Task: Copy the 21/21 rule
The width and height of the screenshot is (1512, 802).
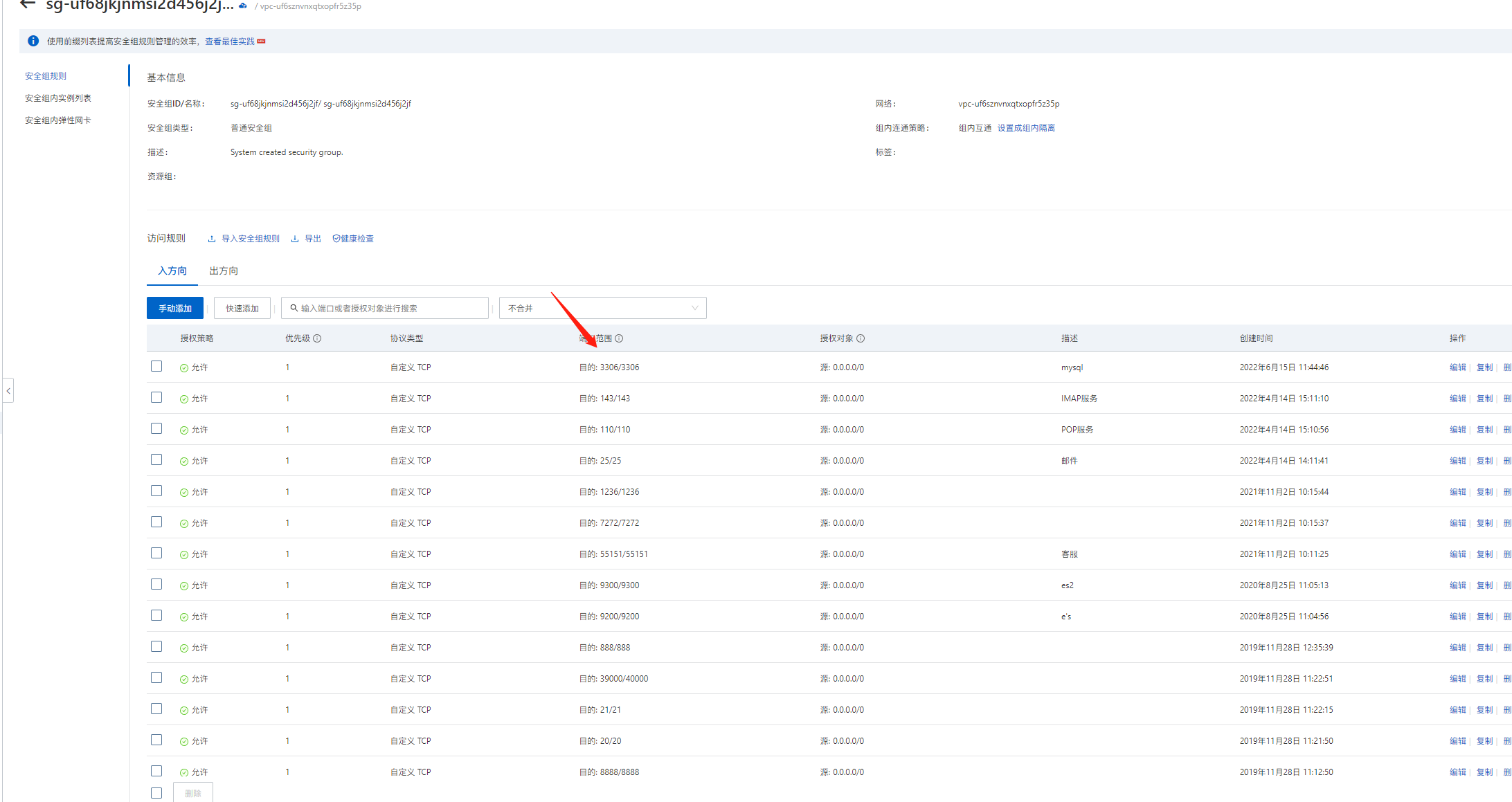Action: [1484, 710]
